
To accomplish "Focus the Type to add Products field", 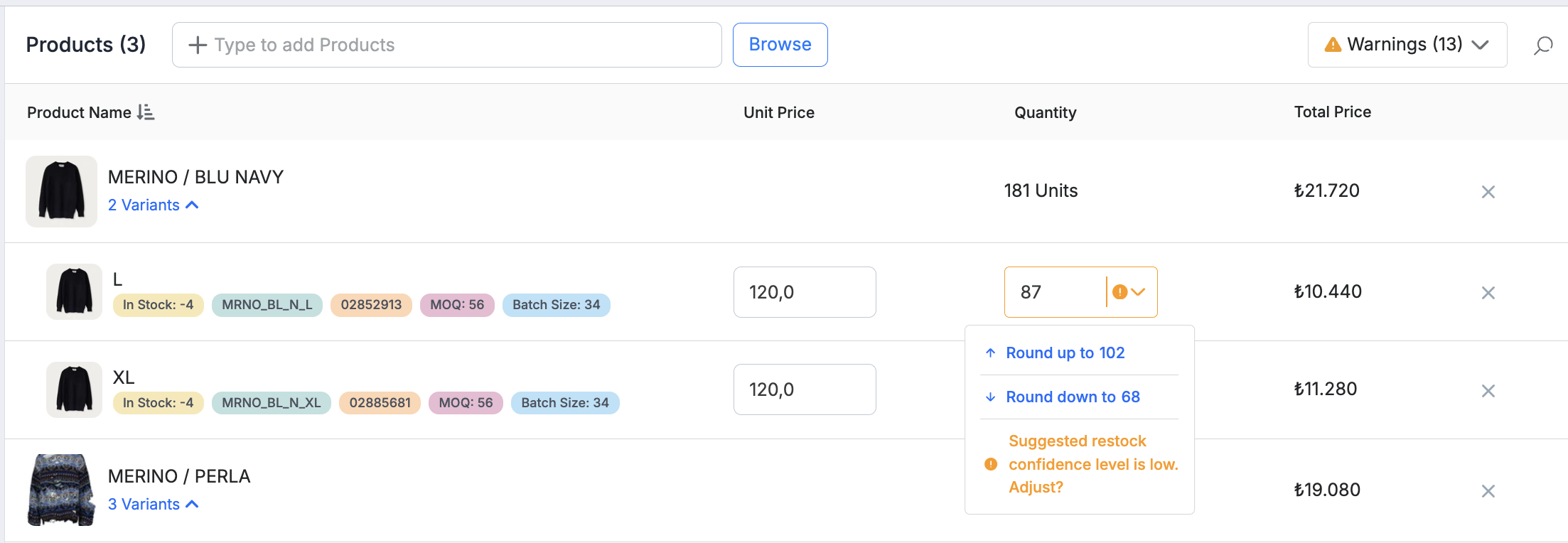I will [446, 45].
